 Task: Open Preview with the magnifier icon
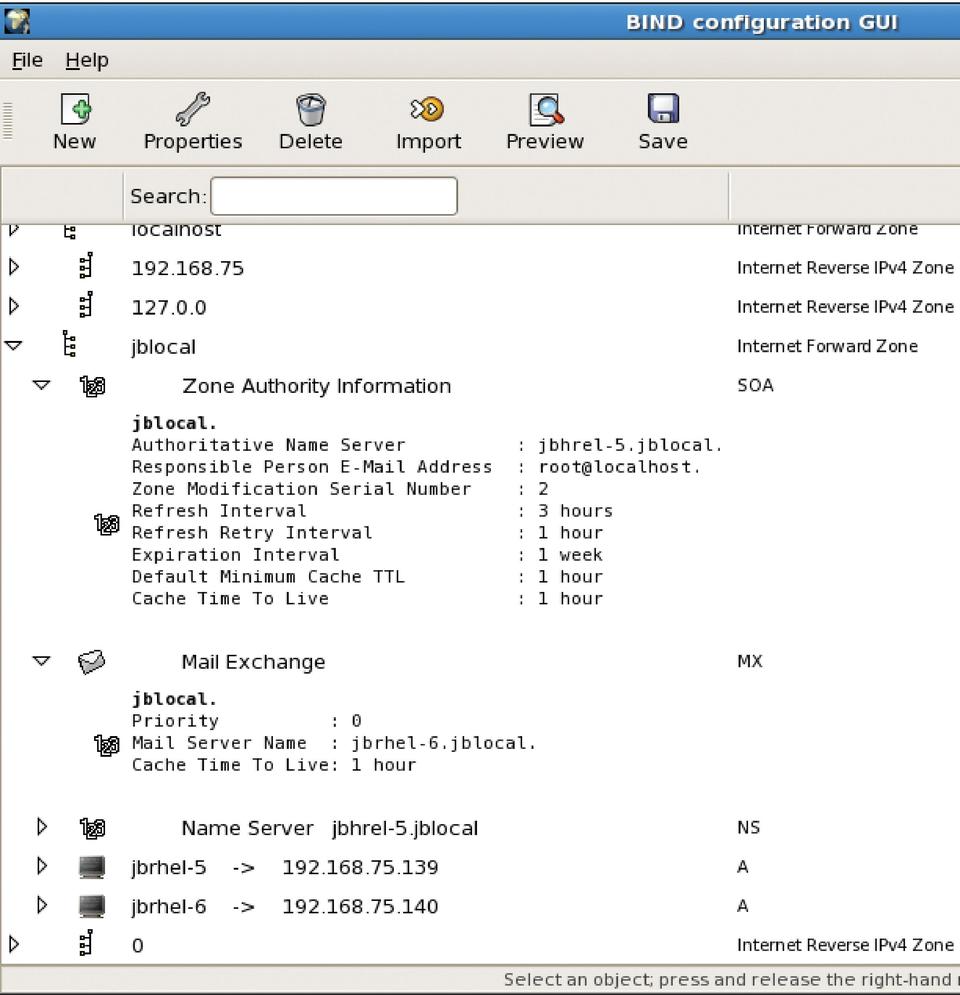545,109
